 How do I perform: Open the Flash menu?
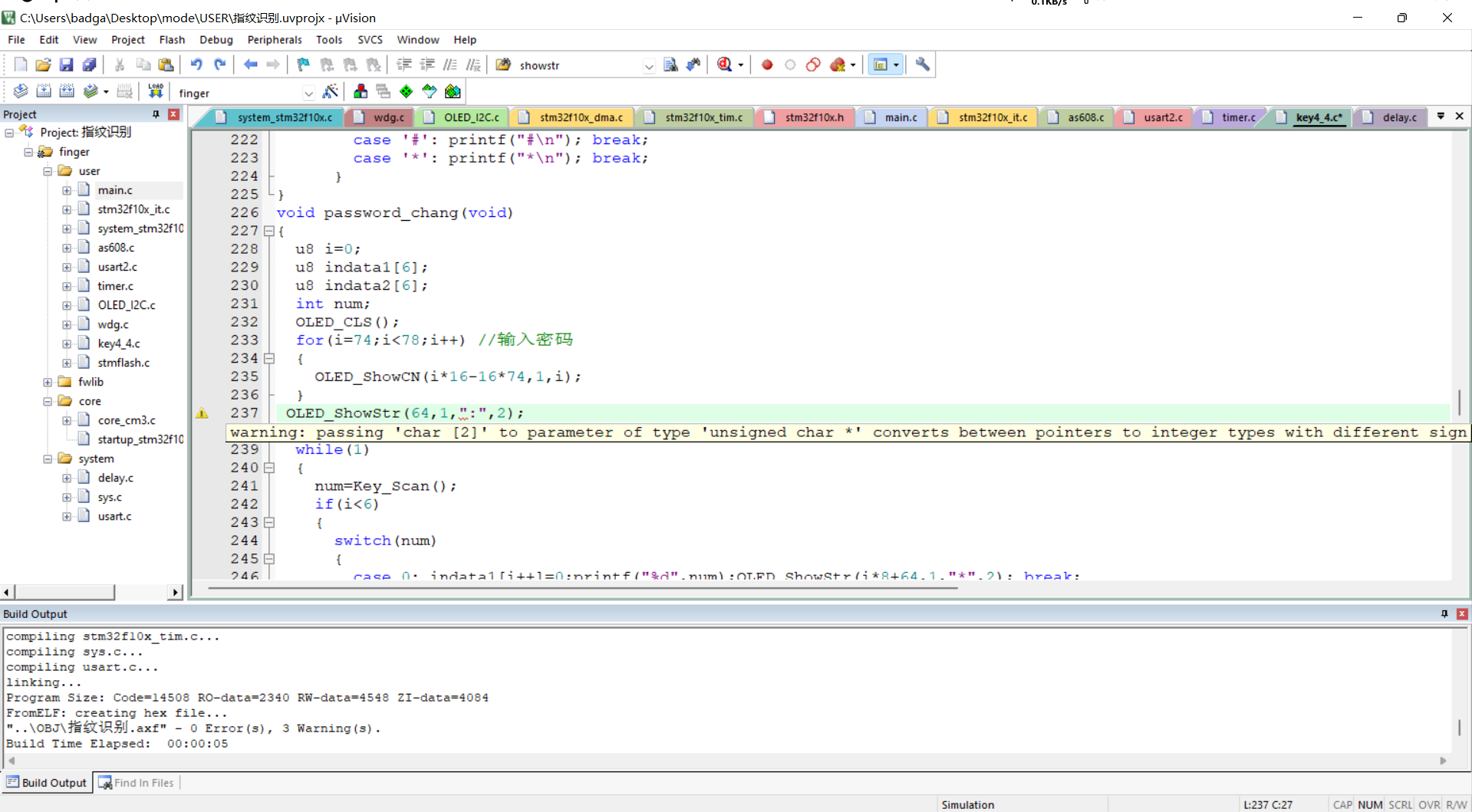coord(172,40)
